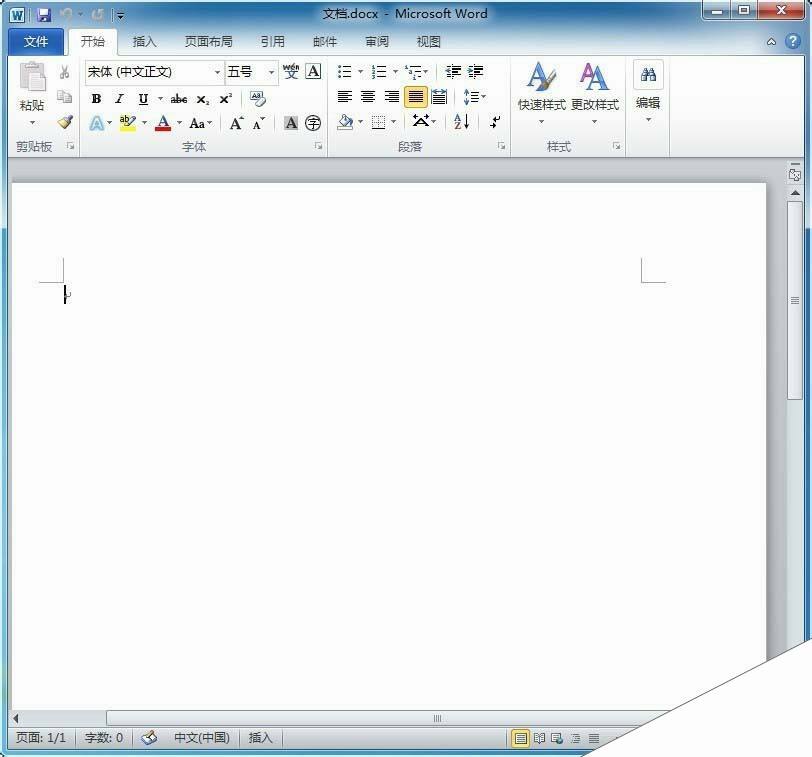Click 字数: 0 word count
Image resolution: width=812 pixels, height=757 pixels.
[104, 737]
